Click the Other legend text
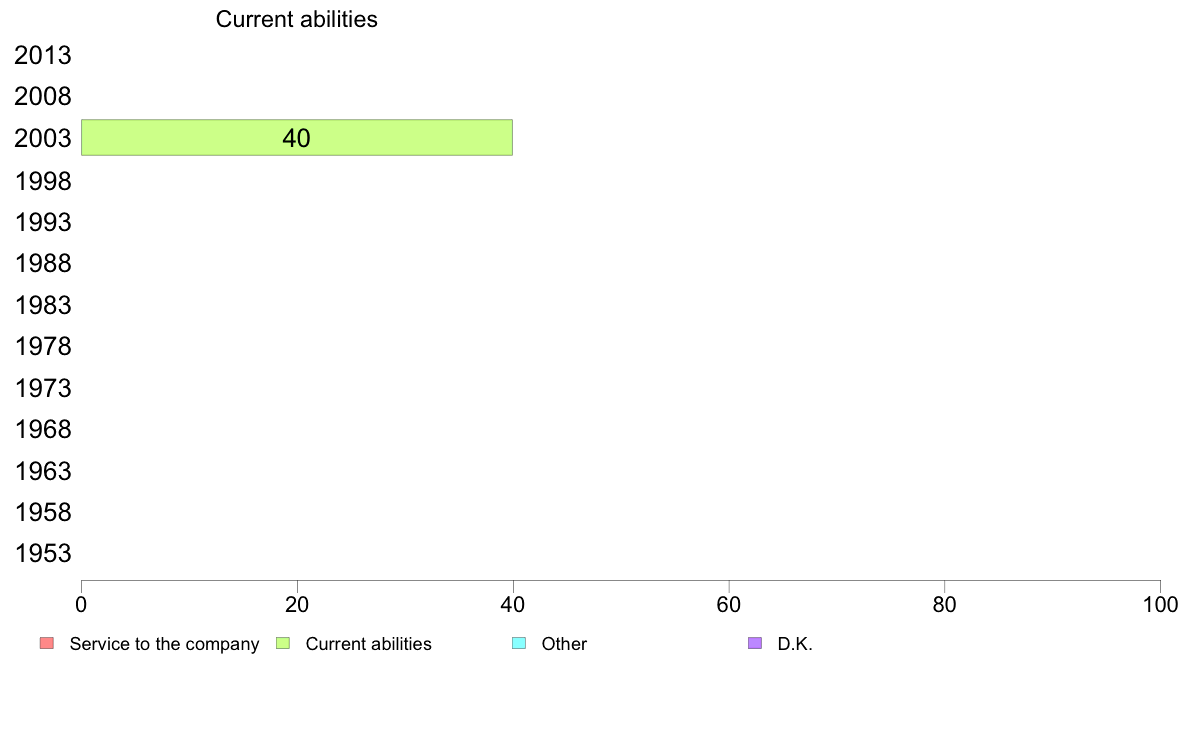This screenshot has width=1188, height=736. tap(564, 644)
